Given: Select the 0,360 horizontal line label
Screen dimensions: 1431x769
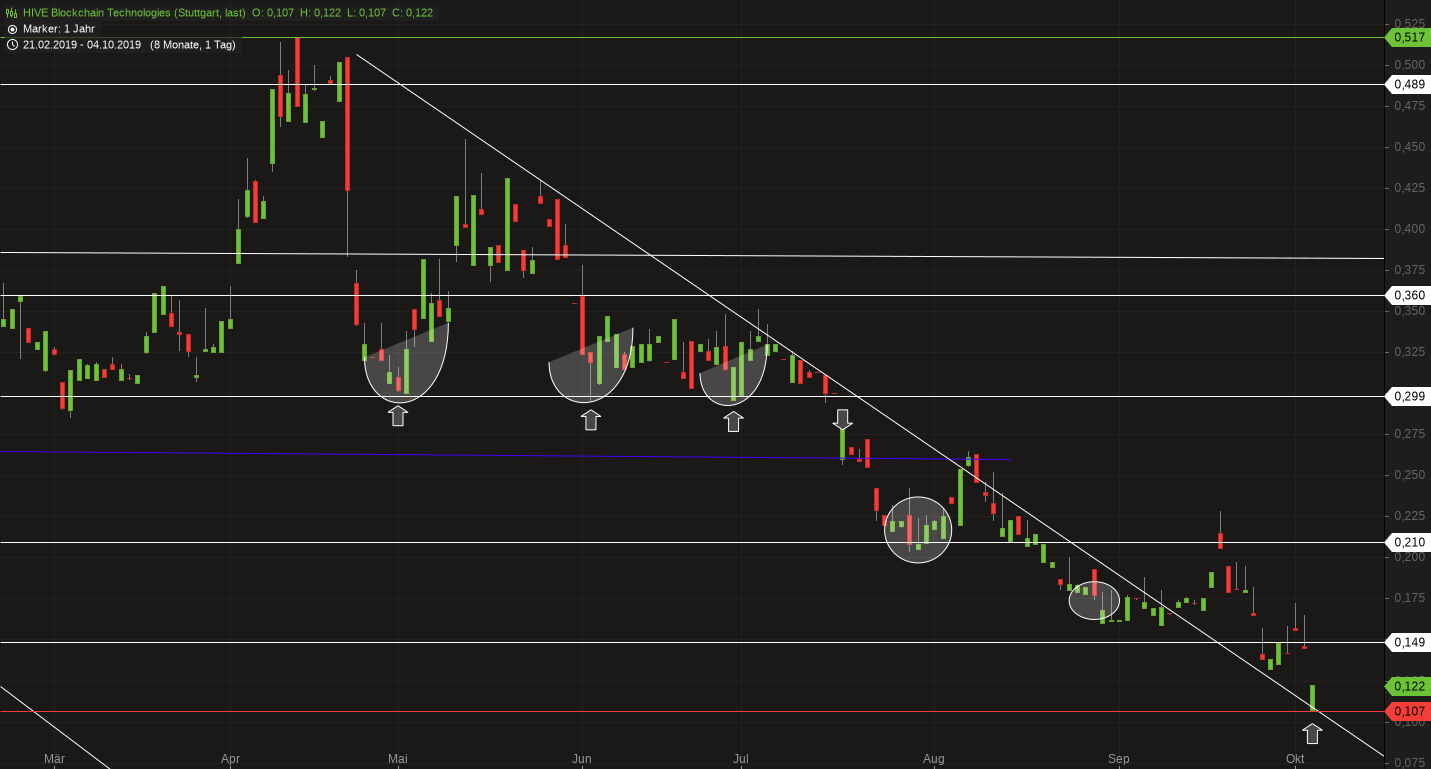Looking at the screenshot, I should 1408,295.
